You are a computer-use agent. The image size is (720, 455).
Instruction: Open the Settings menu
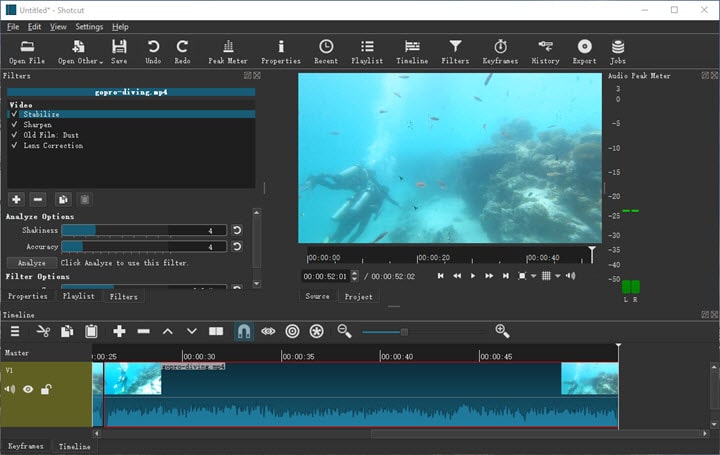[x=89, y=27]
